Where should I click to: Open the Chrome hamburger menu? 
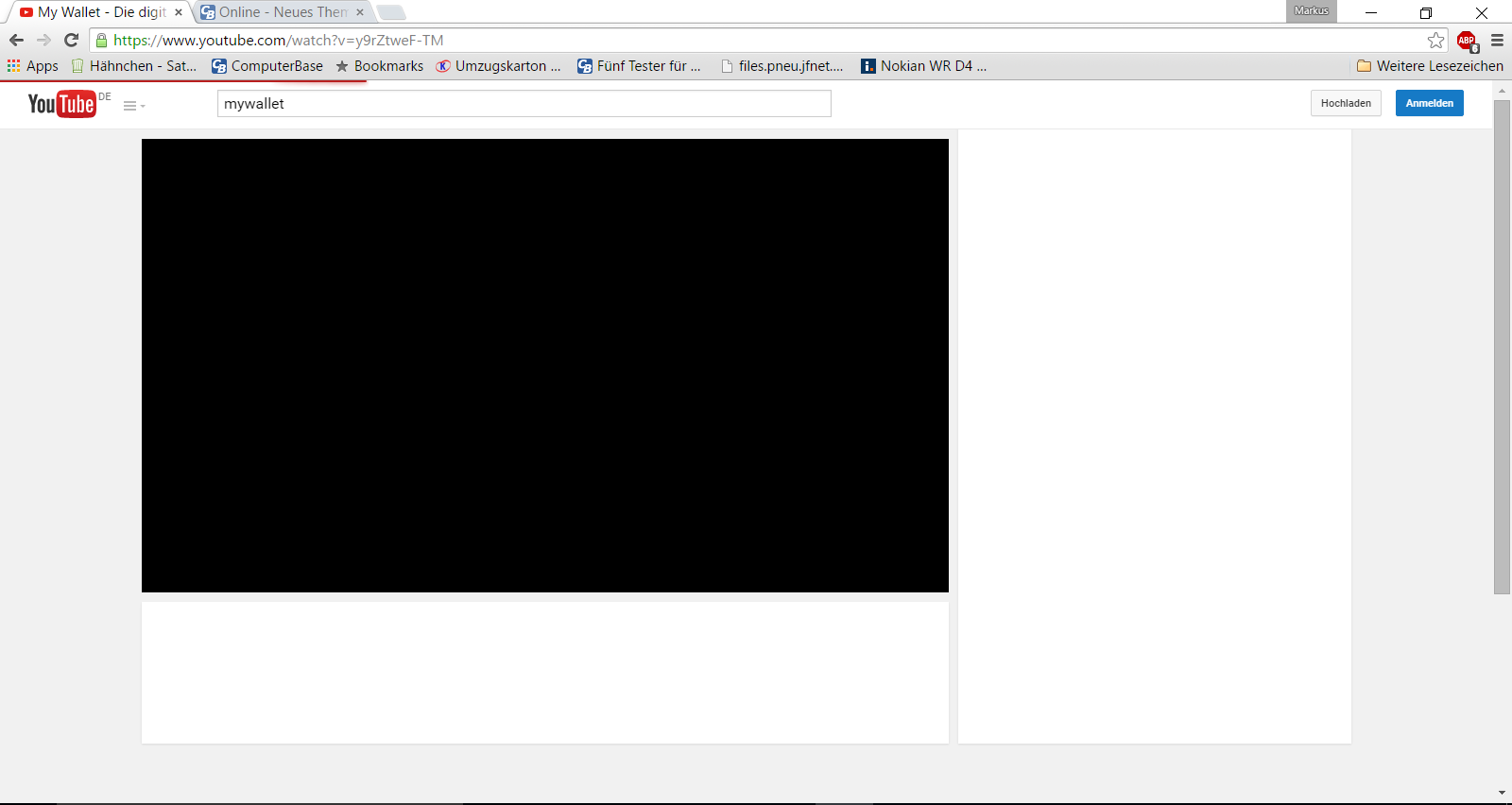coord(1497,40)
